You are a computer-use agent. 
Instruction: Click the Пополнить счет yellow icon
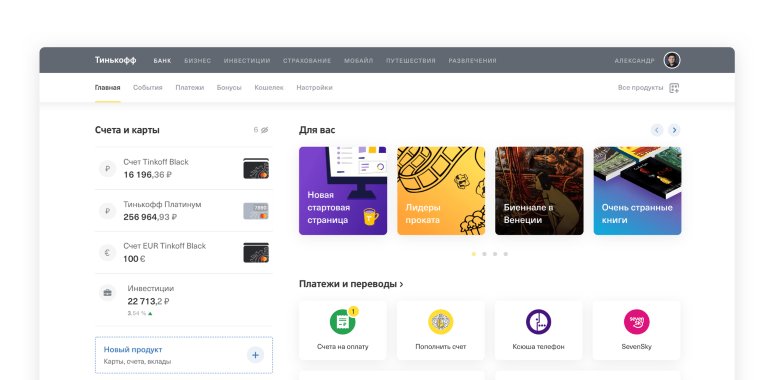440,322
